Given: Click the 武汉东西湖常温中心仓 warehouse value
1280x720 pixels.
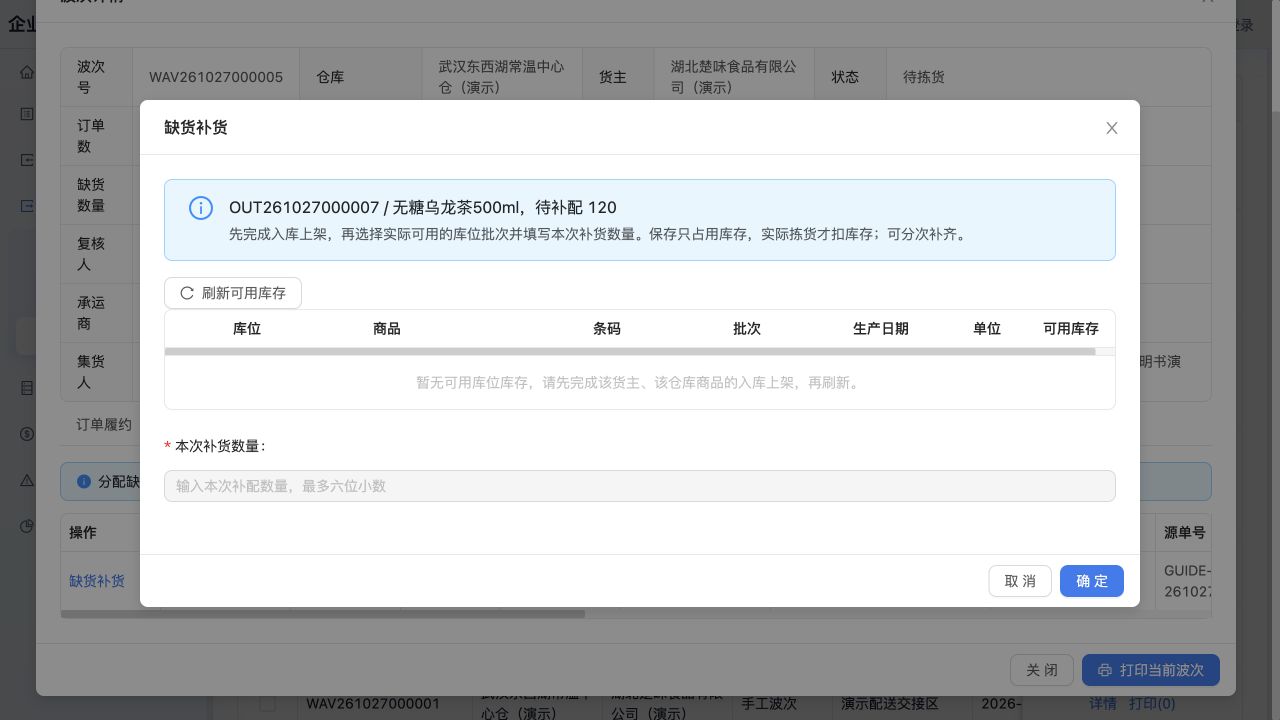Looking at the screenshot, I should click(x=502, y=77).
